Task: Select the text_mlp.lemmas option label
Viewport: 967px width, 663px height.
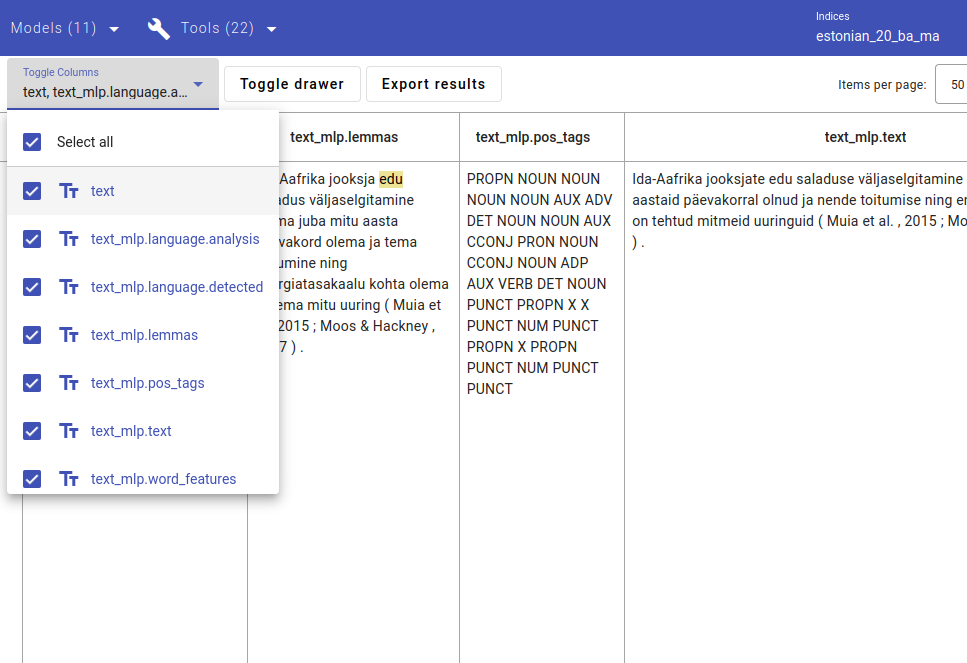Action: [x=144, y=336]
